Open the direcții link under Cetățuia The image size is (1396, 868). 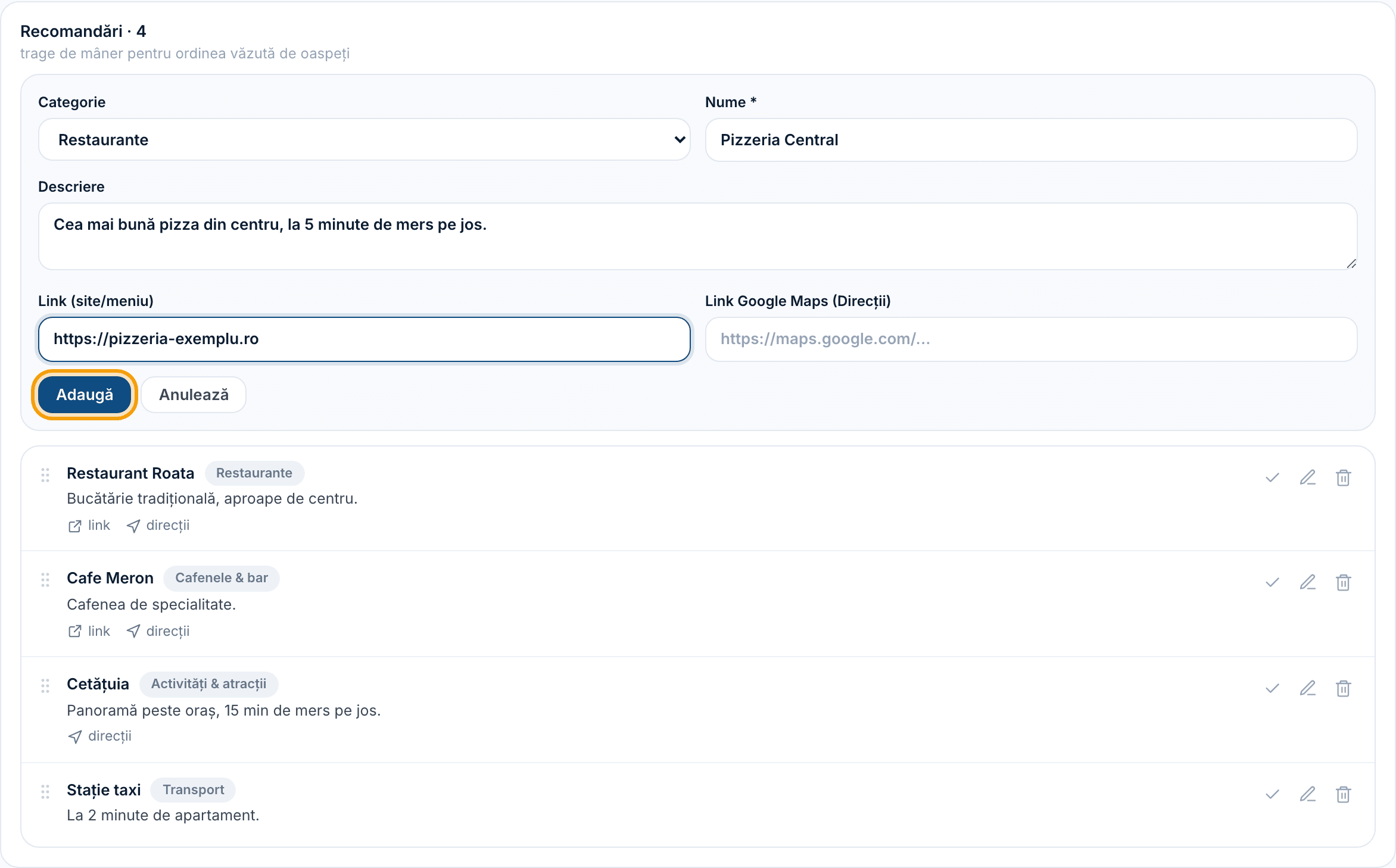click(99, 736)
